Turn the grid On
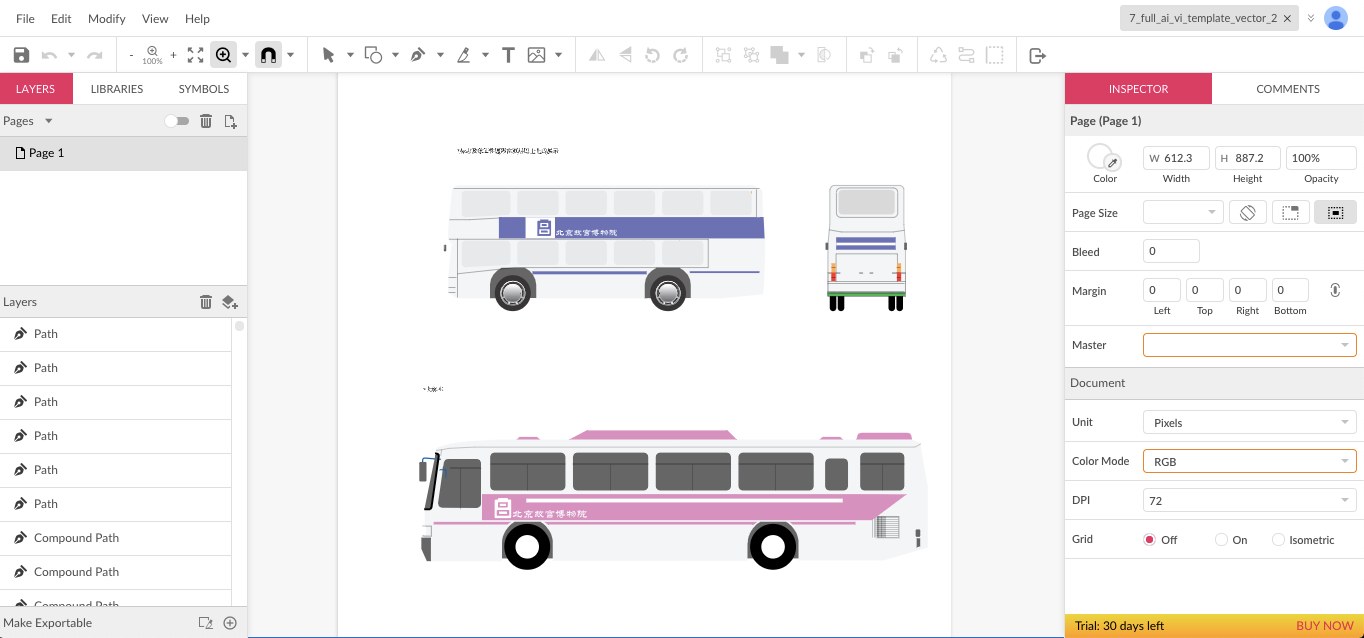The image size is (1364, 638). [1220, 539]
